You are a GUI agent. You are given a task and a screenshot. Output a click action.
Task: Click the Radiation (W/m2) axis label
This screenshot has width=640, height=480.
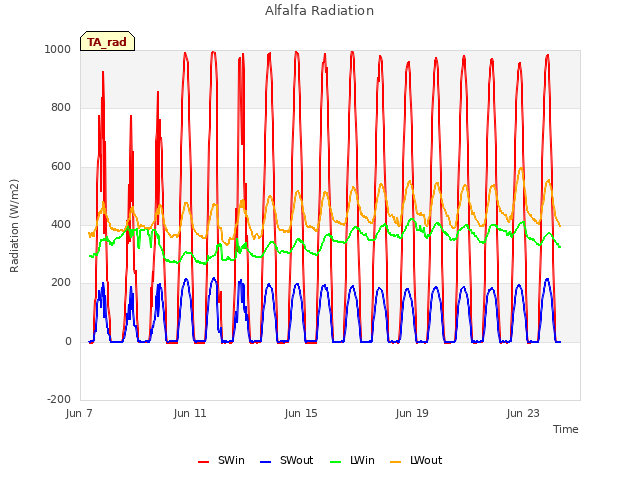pyautogui.click(x=14, y=226)
